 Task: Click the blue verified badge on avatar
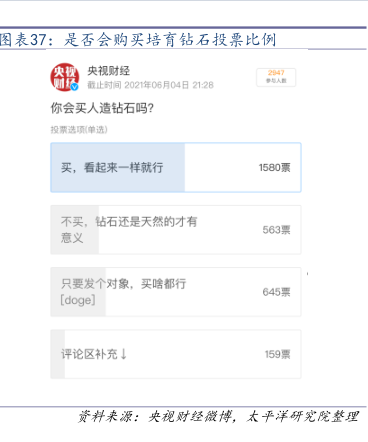(x=75, y=87)
